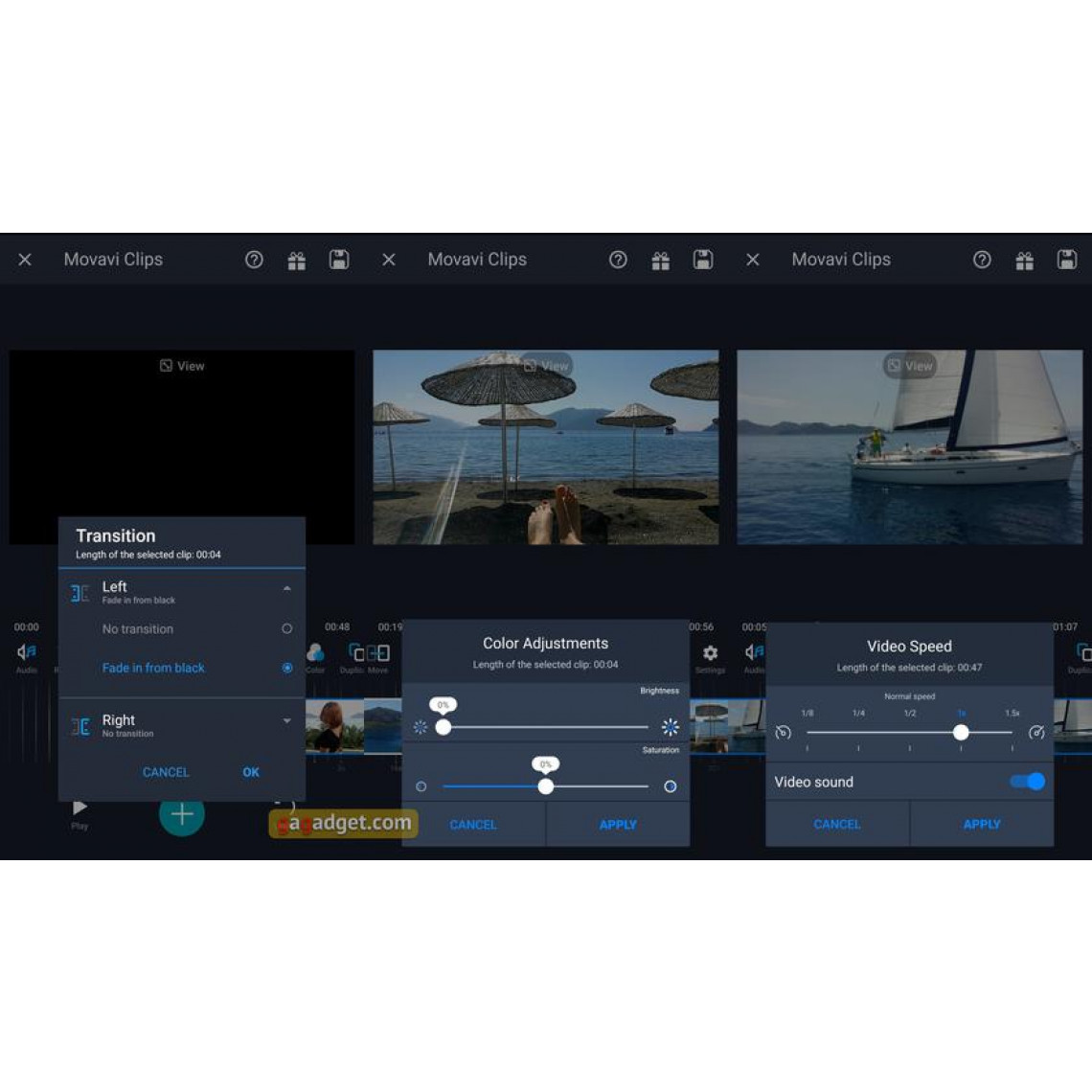Open help in the Transition screen
1092x1092 pixels.
tap(254, 260)
